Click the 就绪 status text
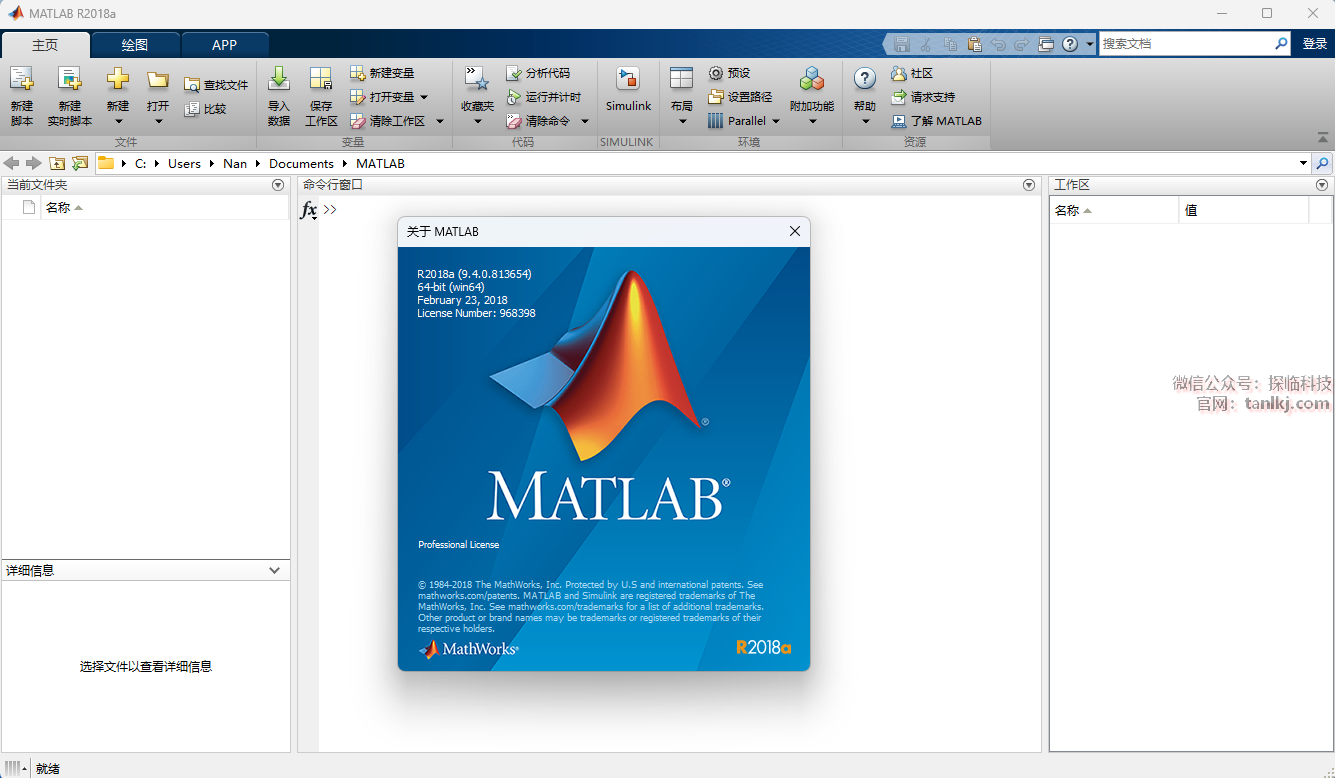The image size is (1335, 778). [48, 769]
